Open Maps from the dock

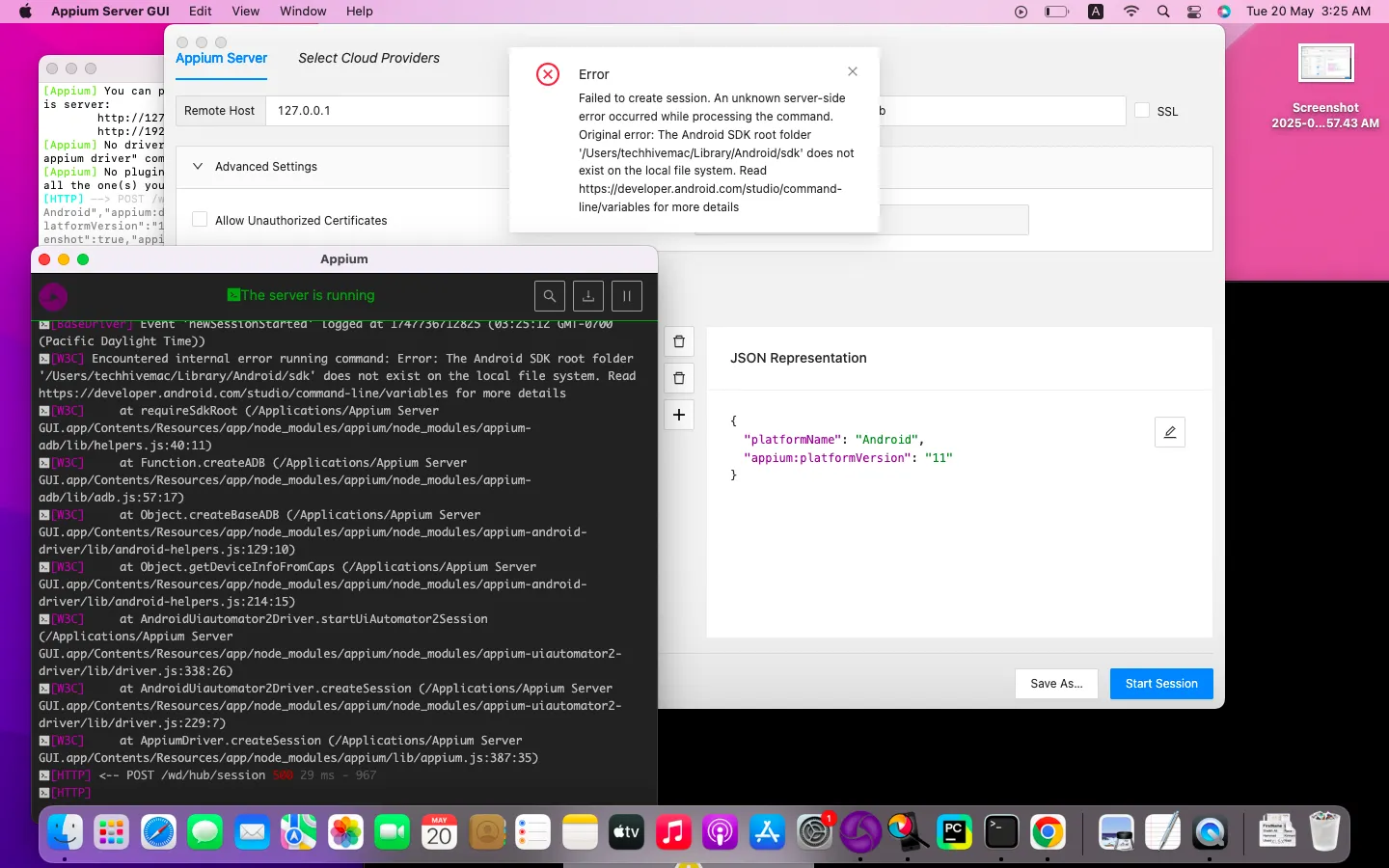point(299,831)
